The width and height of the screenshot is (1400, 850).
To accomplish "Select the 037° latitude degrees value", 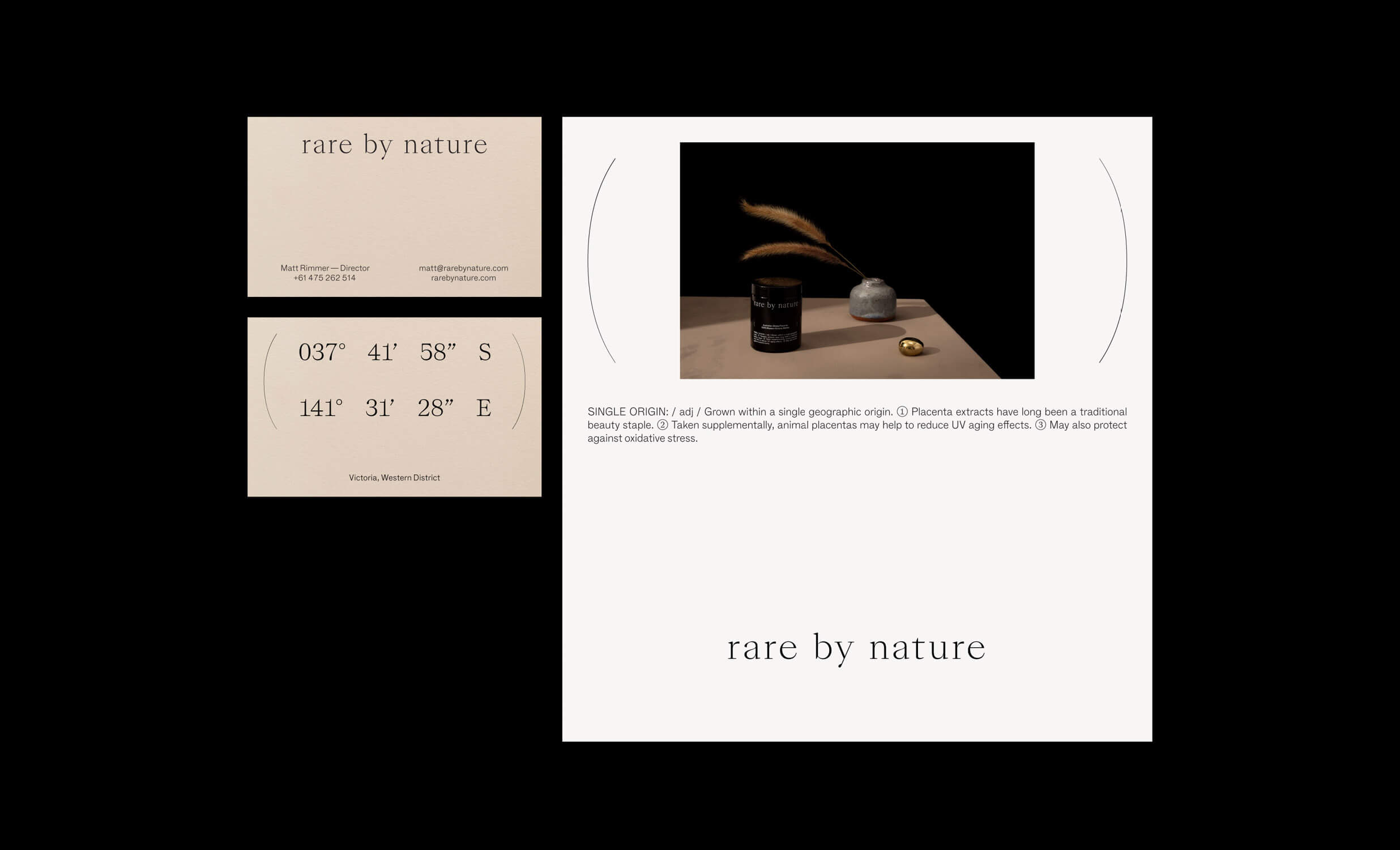I will pos(322,352).
